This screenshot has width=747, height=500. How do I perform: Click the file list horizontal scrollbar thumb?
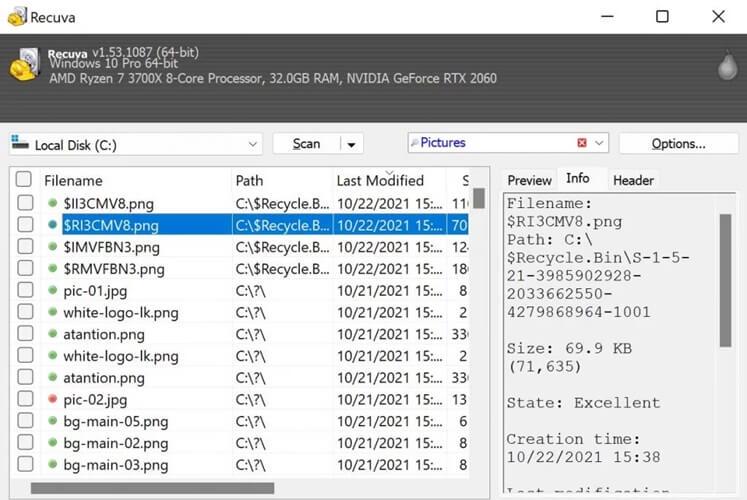(152, 488)
